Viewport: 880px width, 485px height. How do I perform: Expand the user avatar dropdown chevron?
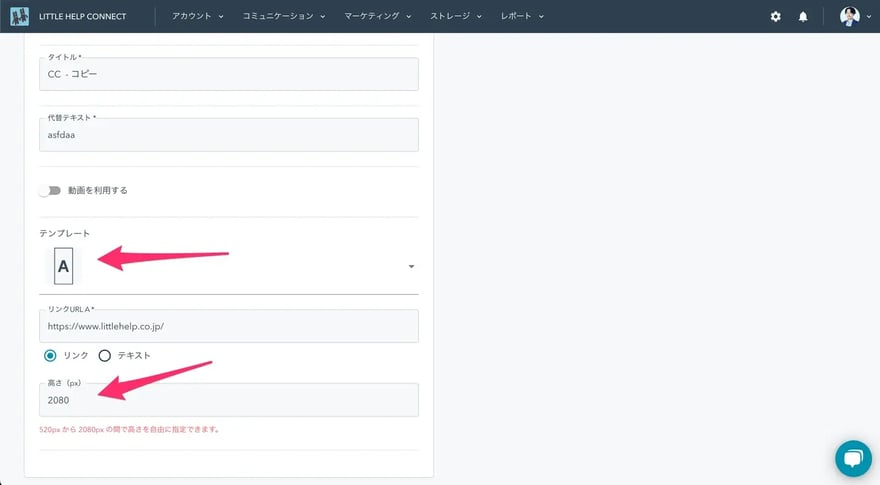[x=868, y=17]
